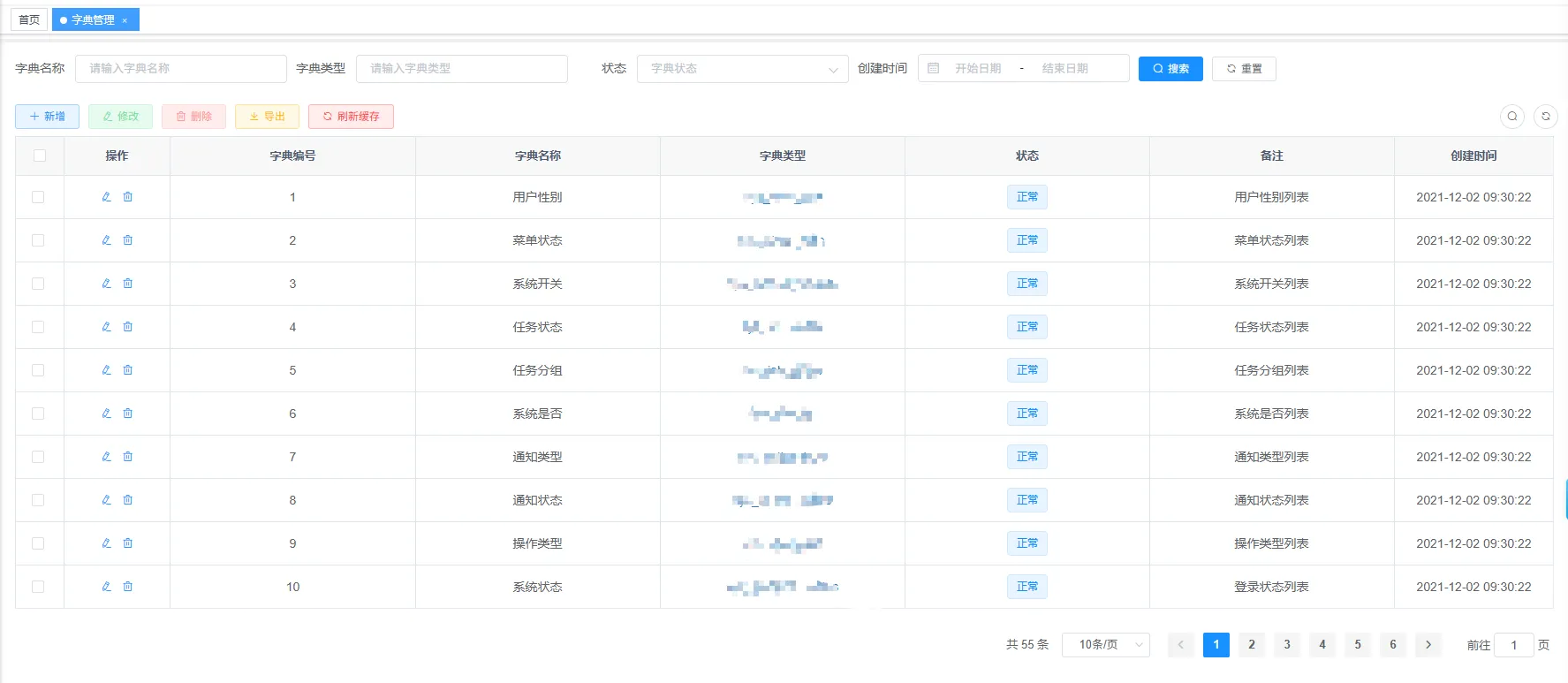Viewport: 1568px width, 683px height.
Task: Click delete icon for 菜单状态 row
Action: tap(128, 240)
